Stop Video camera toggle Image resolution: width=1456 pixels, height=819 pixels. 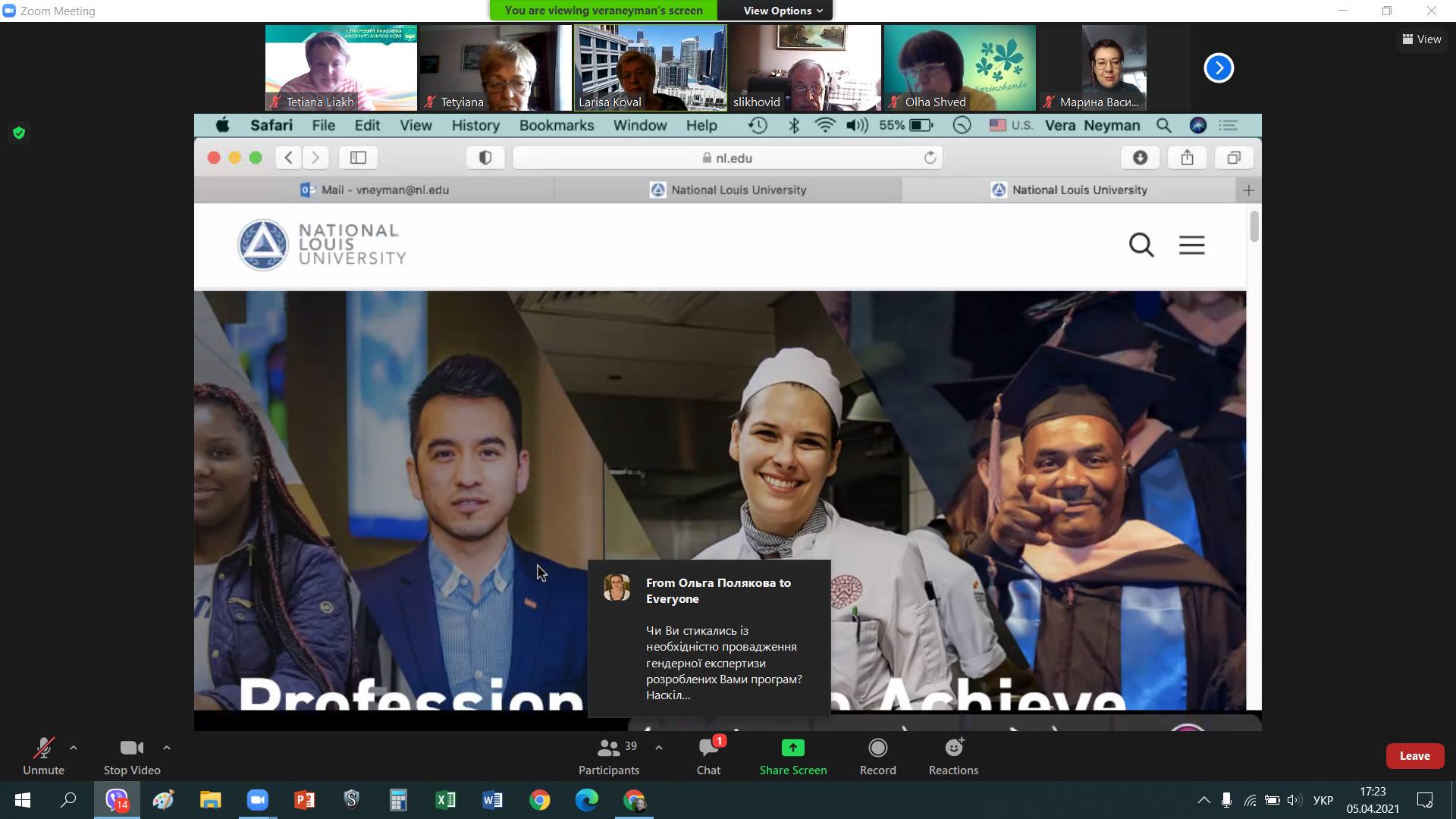pyautogui.click(x=131, y=748)
